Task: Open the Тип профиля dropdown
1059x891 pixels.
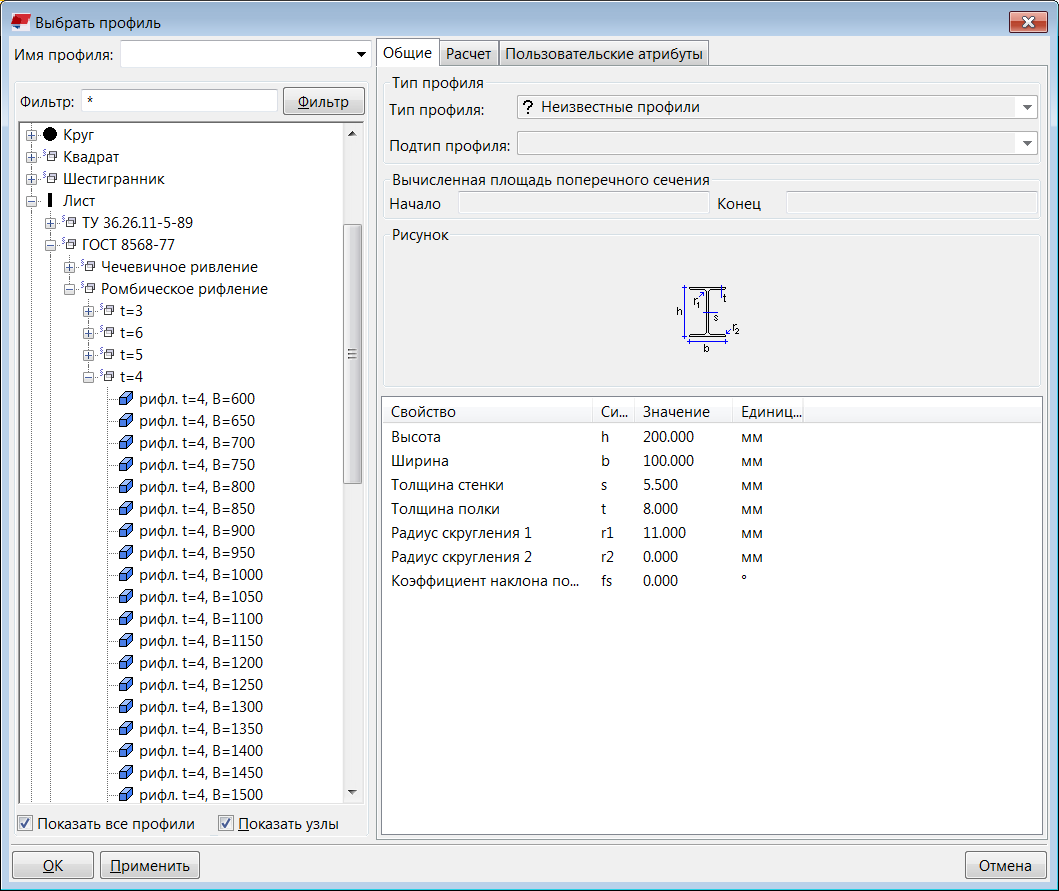Action: click(1027, 108)
